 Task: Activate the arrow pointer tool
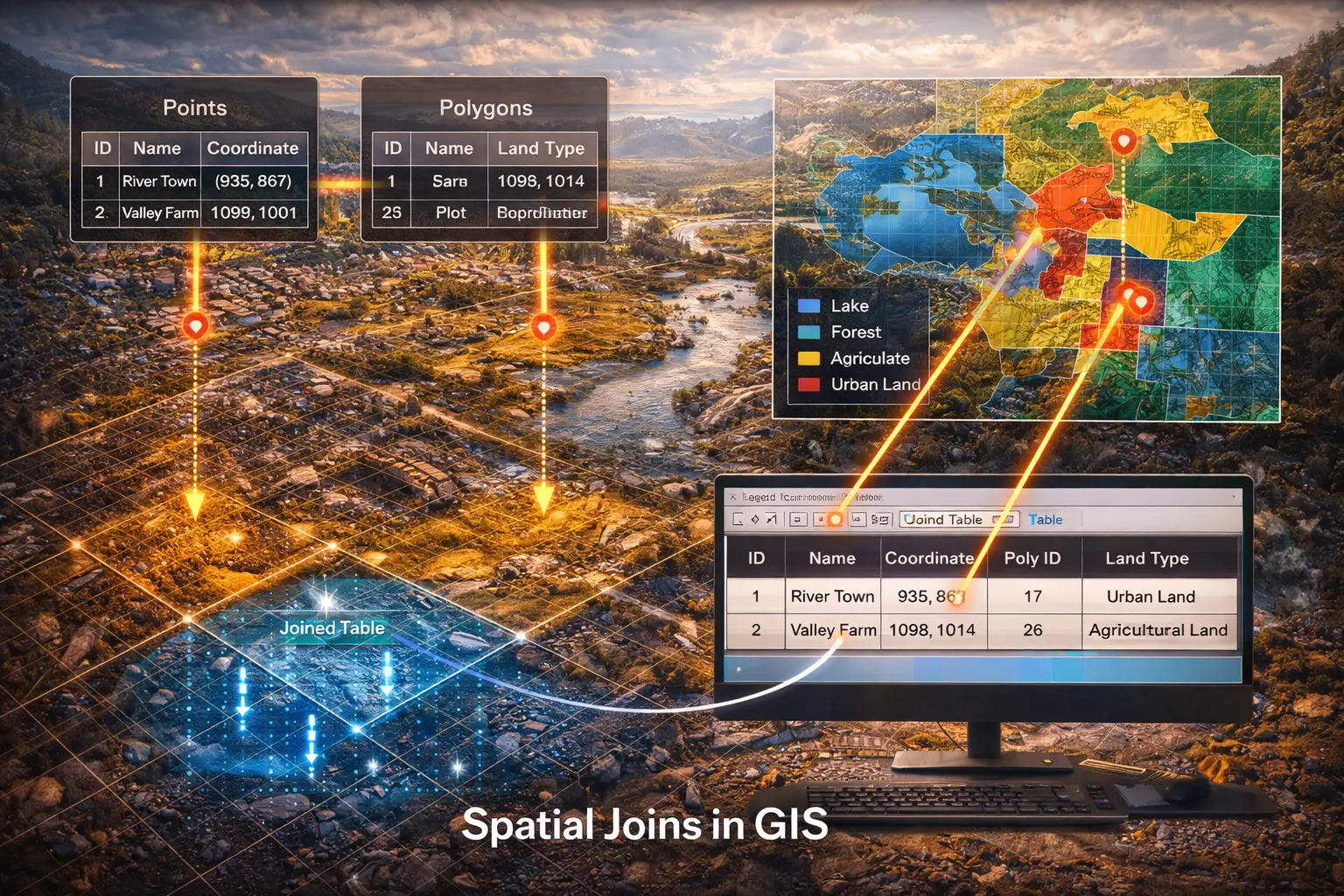coord(771,520)
